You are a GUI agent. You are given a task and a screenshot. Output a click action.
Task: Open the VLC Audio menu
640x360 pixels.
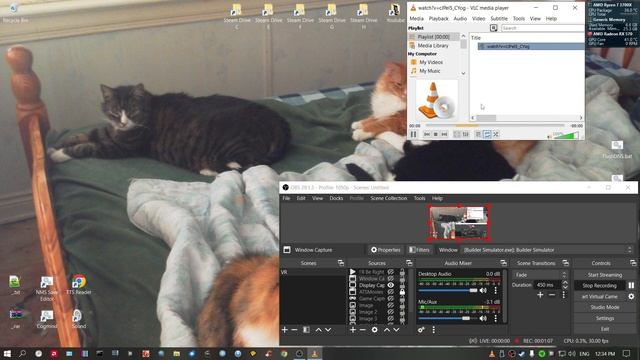(460, 18)
